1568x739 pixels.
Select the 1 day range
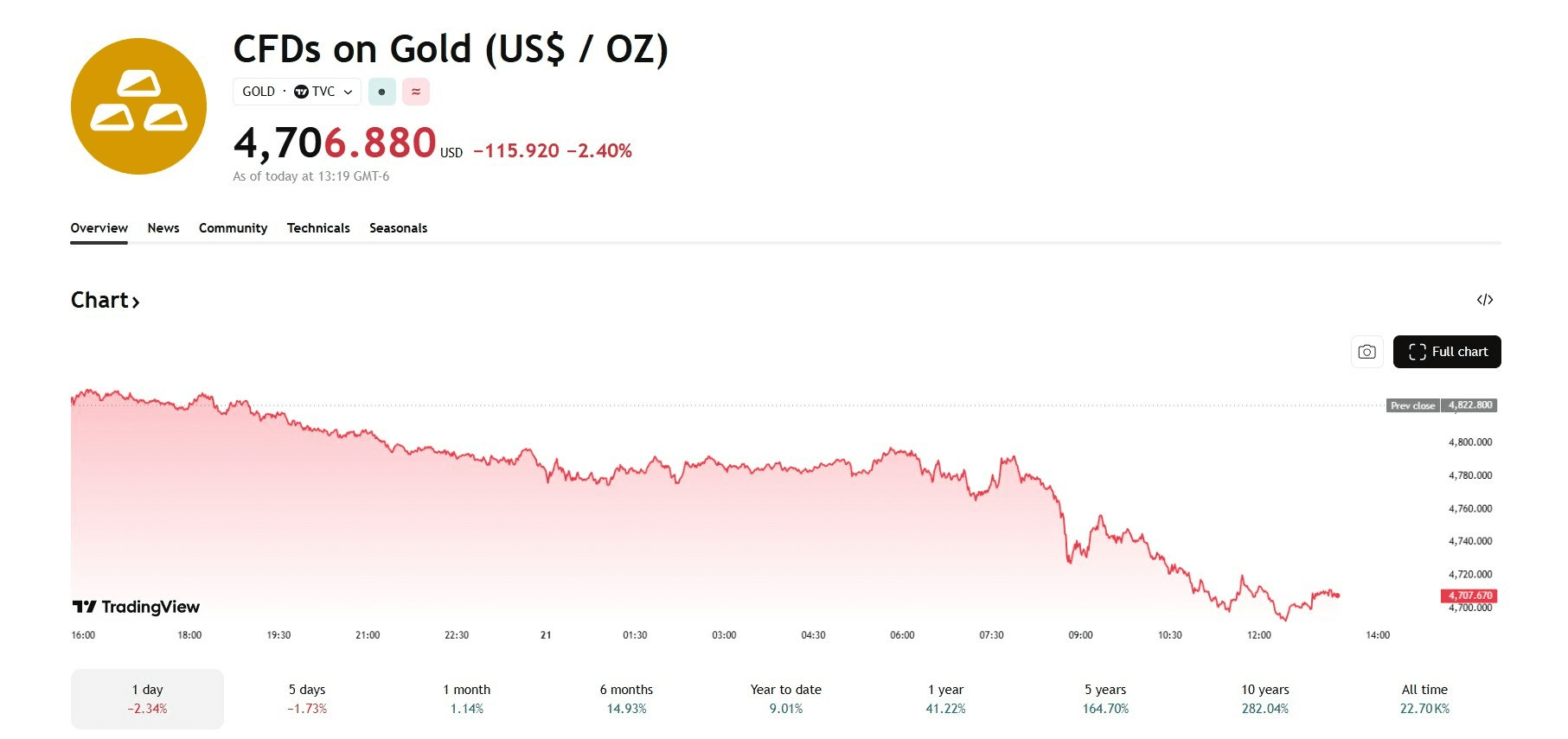pyautogui.click(x=147, y=698)
